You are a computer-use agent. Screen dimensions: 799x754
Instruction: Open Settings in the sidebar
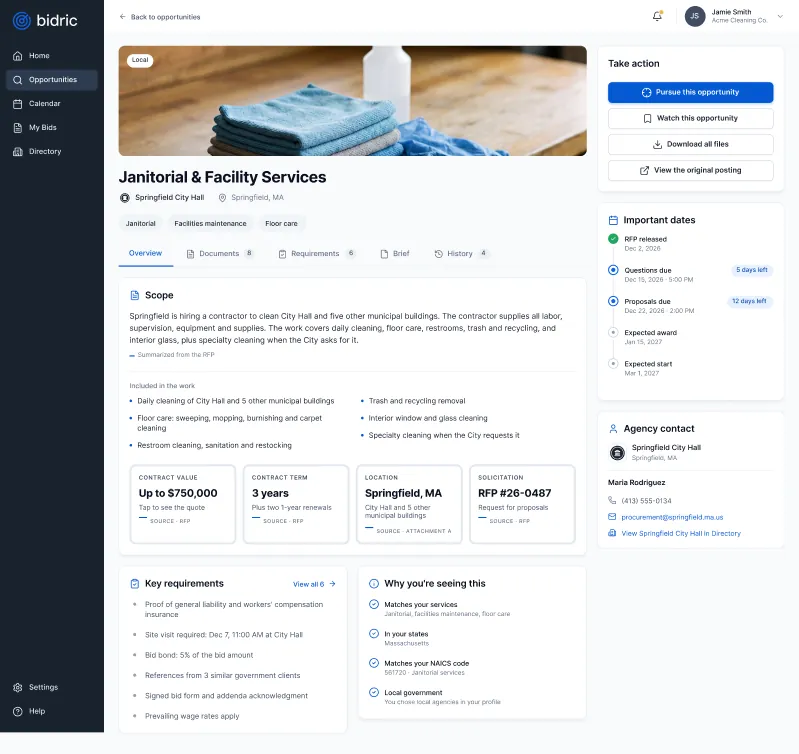click(51, 687)
